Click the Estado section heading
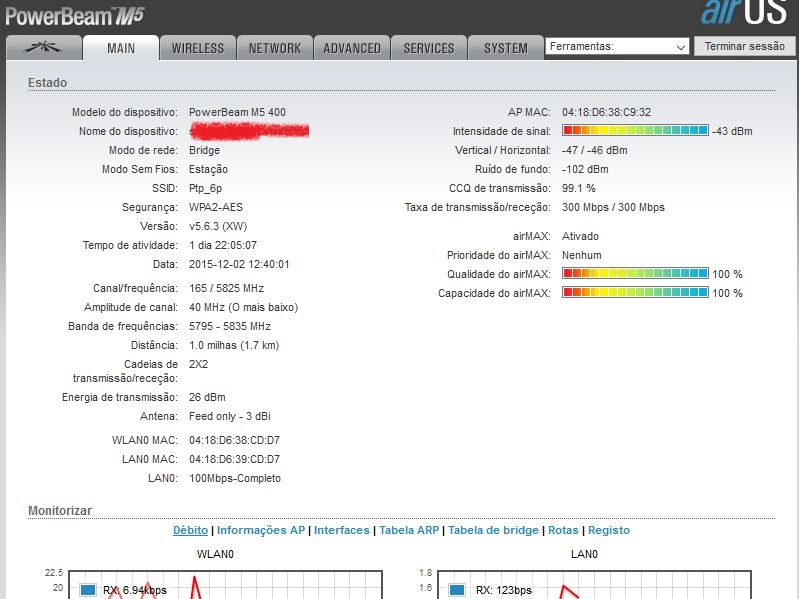Screen dimensions: 799x599 [x=47, y=83]
